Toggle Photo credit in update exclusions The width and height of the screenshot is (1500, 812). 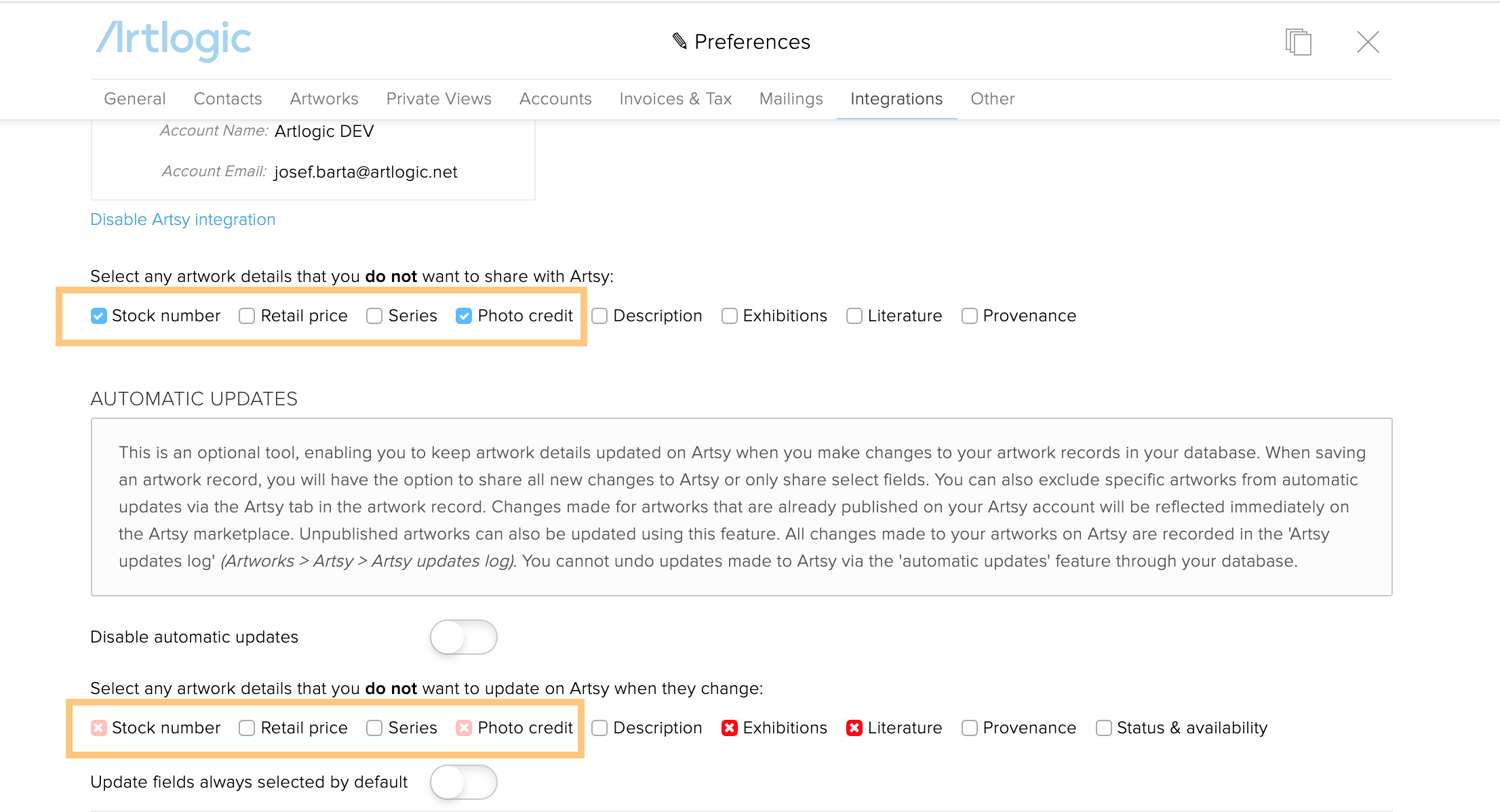tap(464, 728)
